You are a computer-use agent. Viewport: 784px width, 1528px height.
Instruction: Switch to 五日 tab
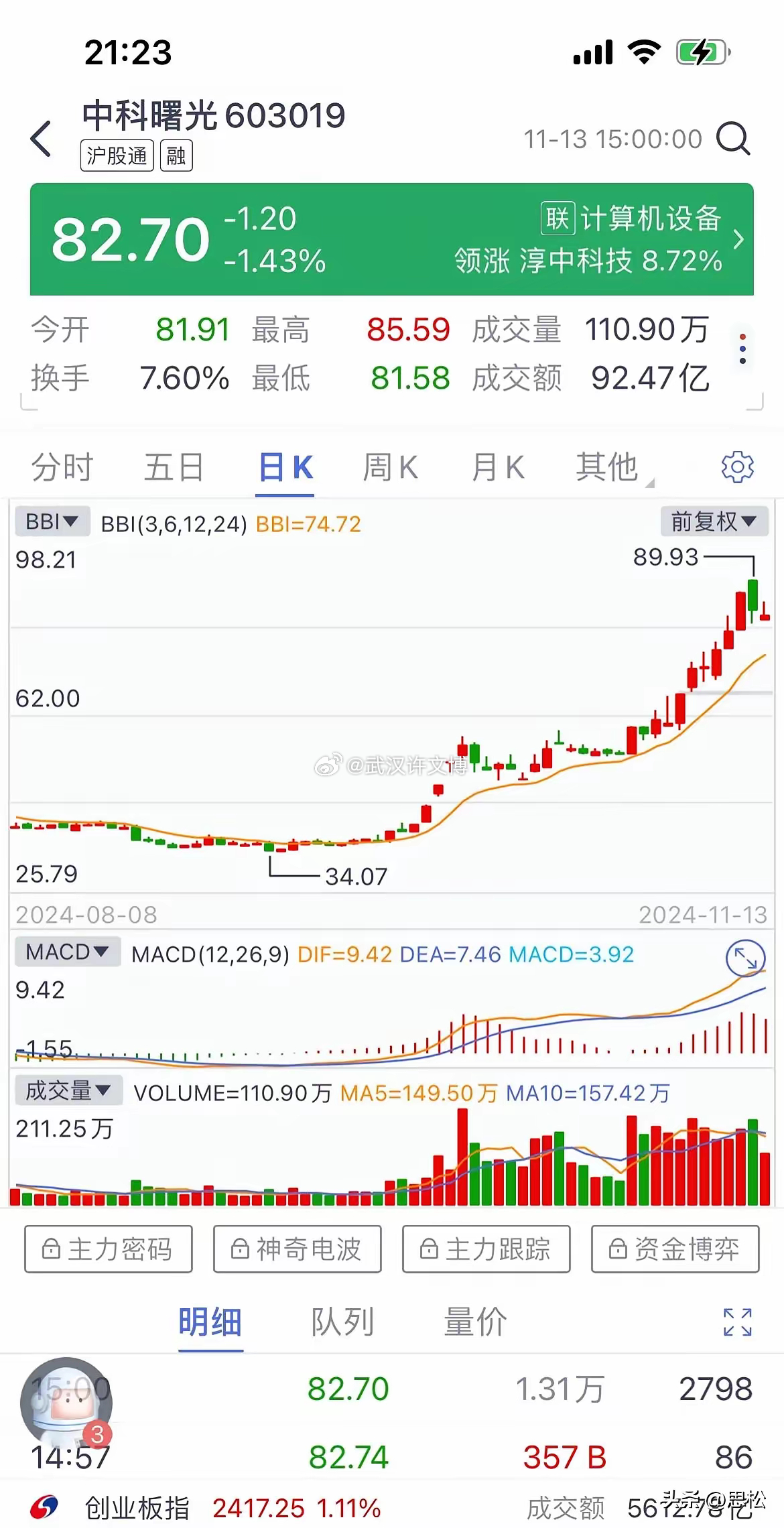click(x=174, y=466)
